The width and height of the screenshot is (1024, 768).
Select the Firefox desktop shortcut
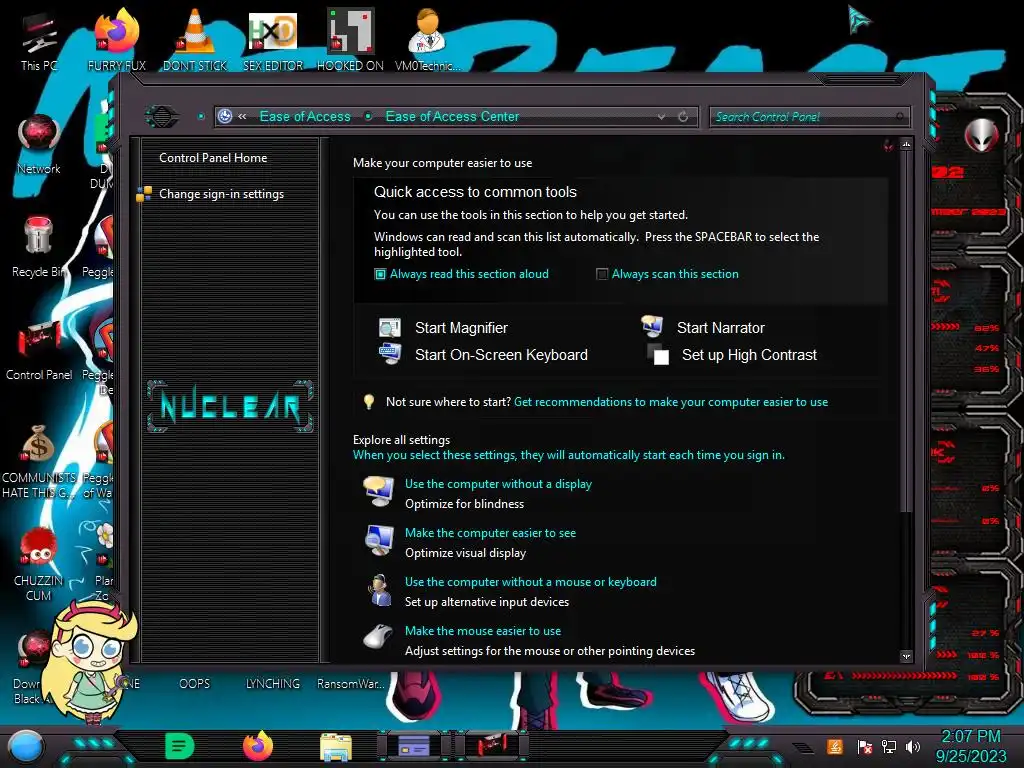pos(117,41)
